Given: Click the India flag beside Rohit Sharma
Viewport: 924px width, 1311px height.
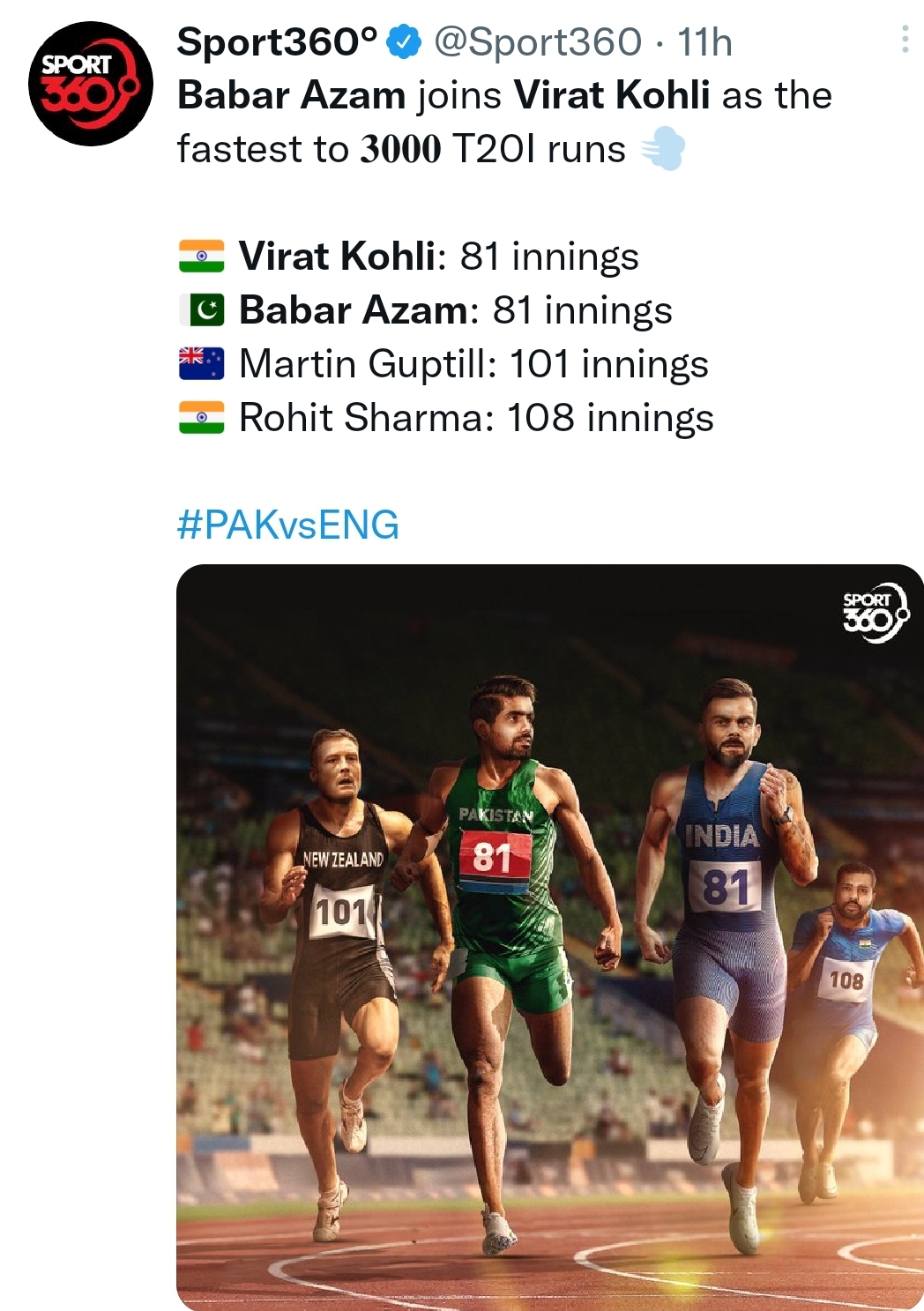Looking at the screenshot, I should (201, 418).
